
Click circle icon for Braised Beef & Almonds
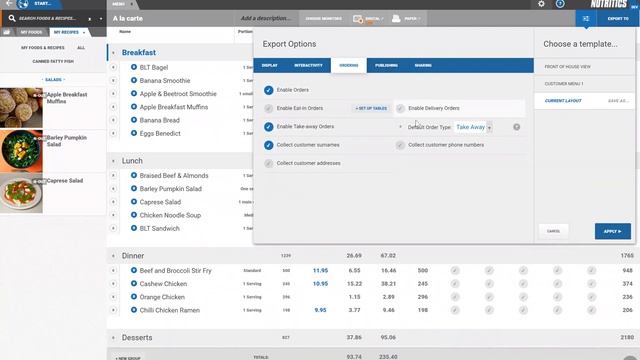(133, 175)
